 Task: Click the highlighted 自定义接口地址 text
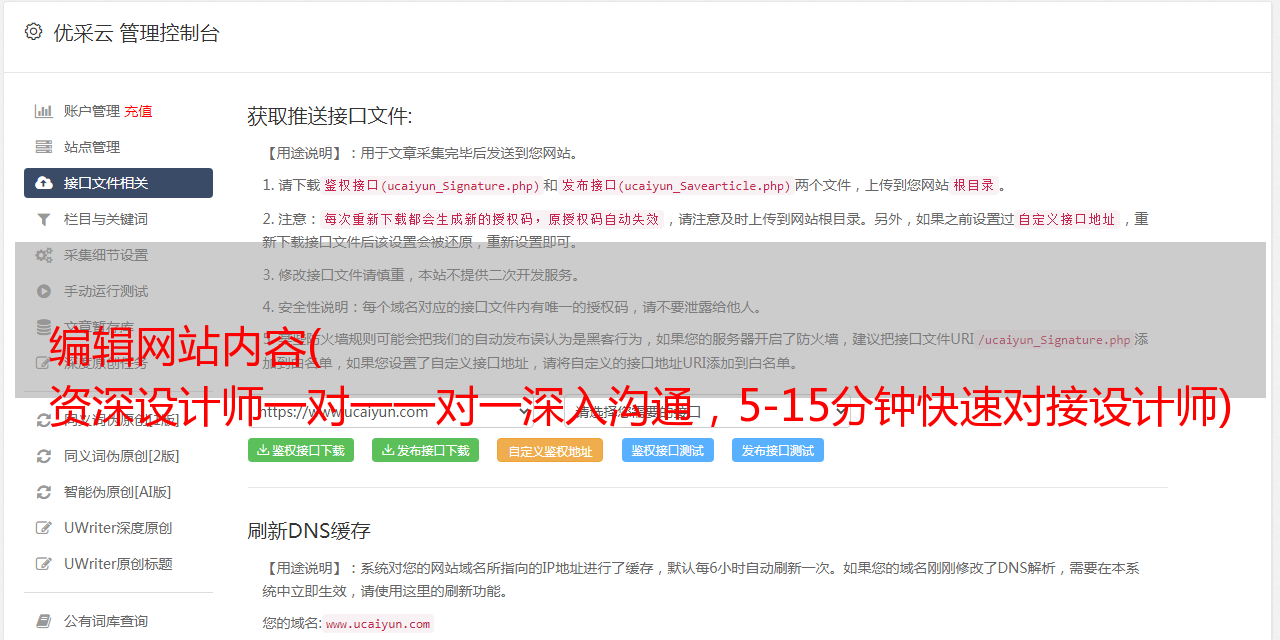pos(1067,219)
